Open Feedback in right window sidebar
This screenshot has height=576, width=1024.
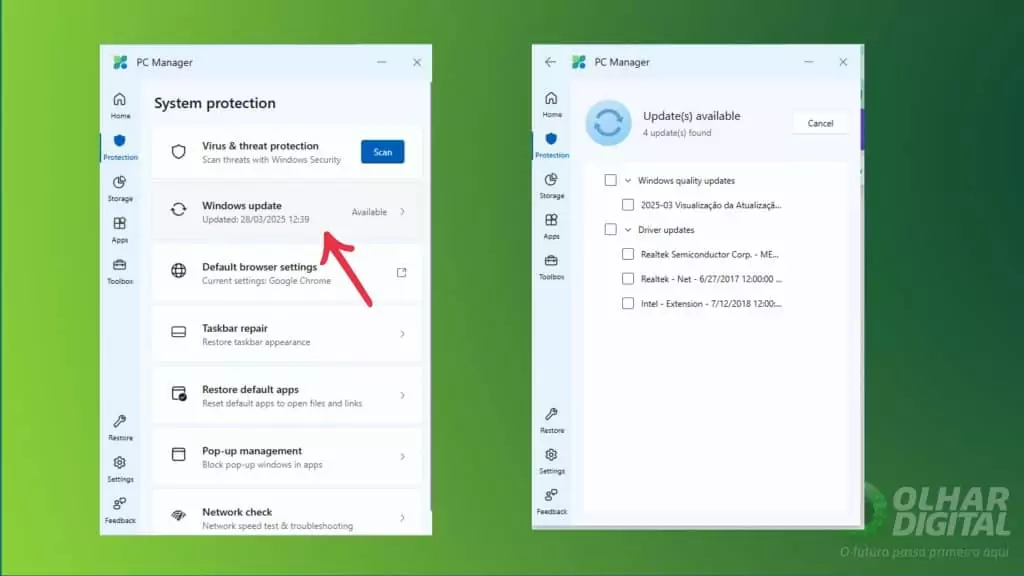pos(552,502)
